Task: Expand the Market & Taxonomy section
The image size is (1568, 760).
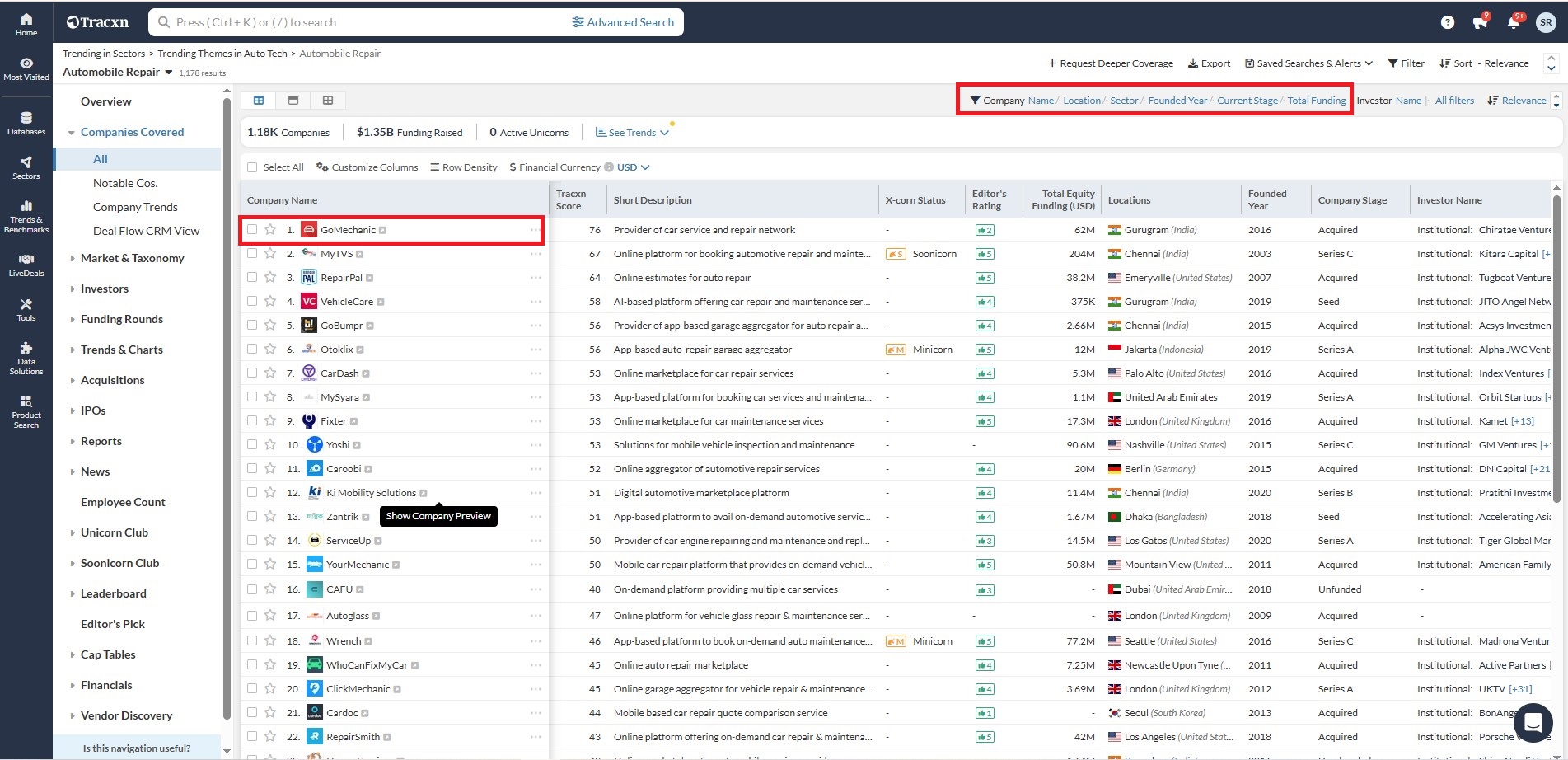Action: (x=132, y=258)
